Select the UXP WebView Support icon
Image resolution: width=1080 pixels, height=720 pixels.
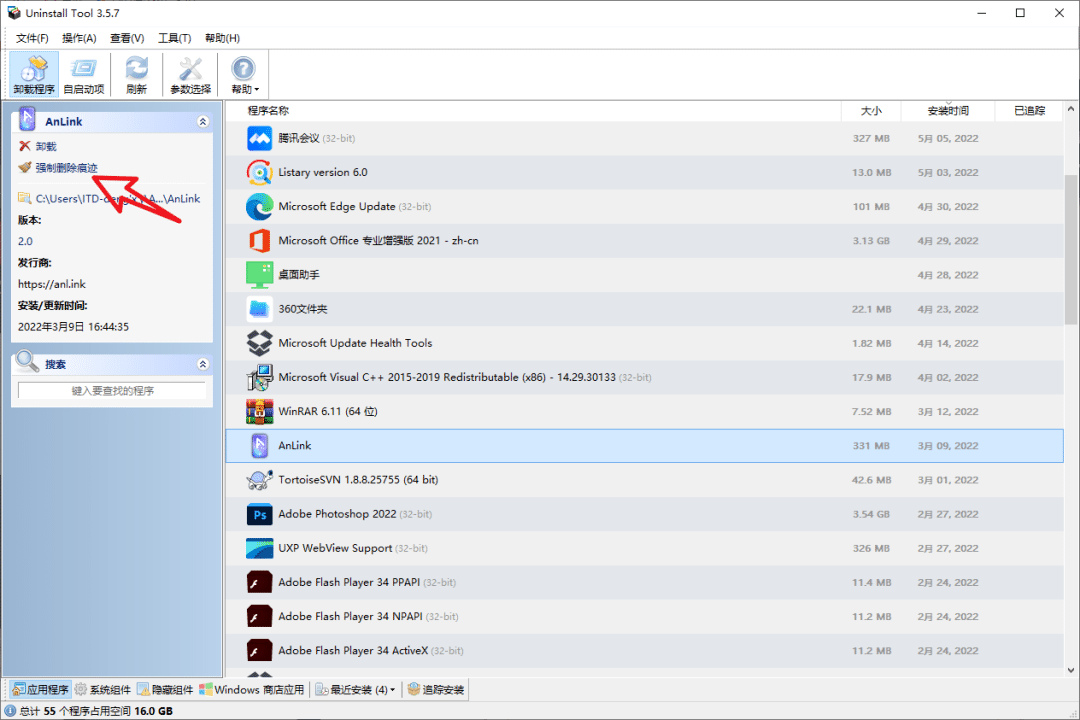(x=259, y=548)
